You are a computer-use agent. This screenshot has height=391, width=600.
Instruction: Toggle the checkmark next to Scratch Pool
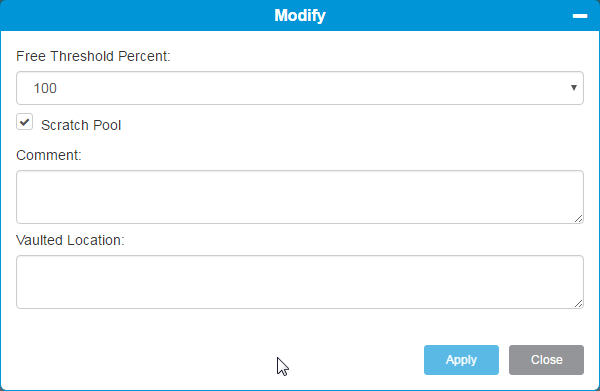click(x=24, y=122)
